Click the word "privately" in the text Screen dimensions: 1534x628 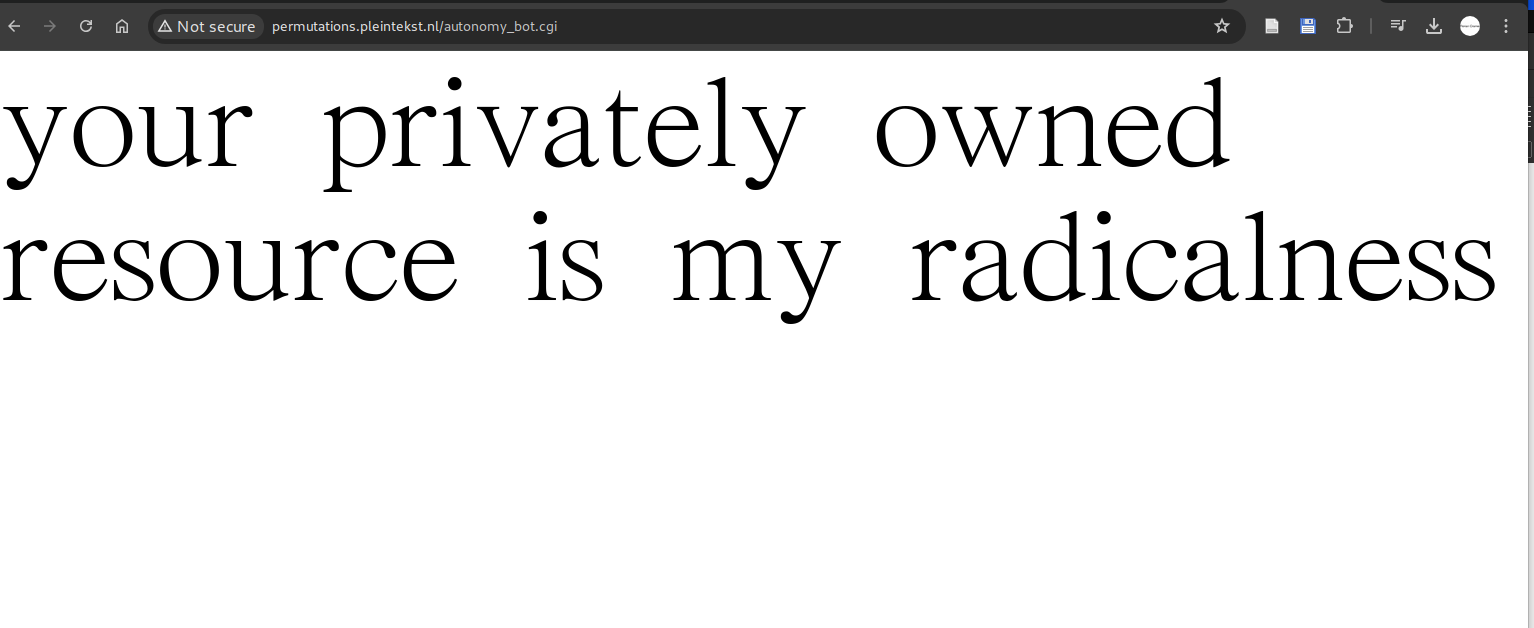(564, 132)
